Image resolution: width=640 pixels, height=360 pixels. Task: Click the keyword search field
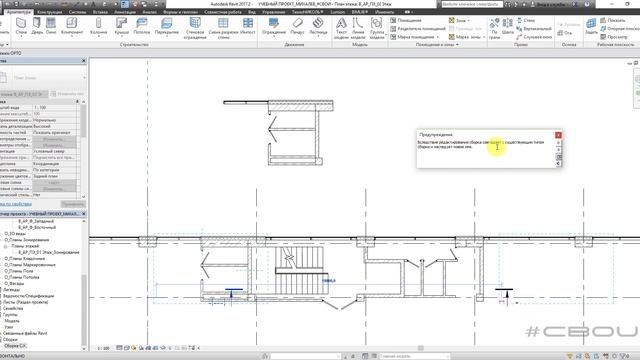[472, 4]
